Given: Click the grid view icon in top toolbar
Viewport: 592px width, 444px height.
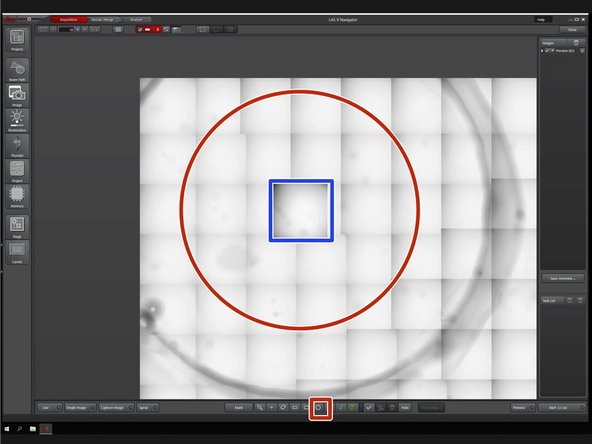Looking at the screenshot, I should point(118,29).
